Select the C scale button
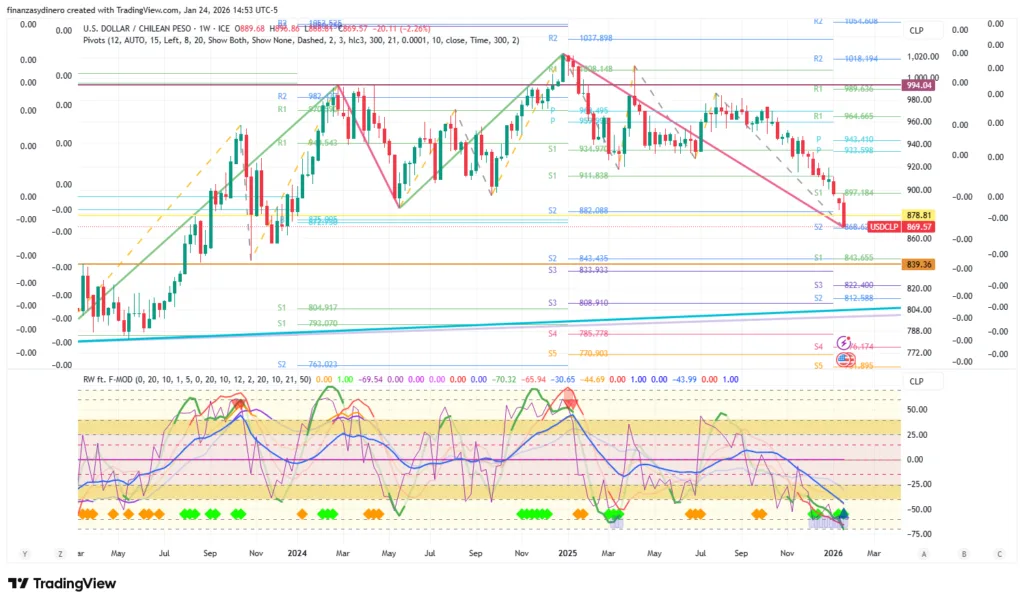 [999, 553]
